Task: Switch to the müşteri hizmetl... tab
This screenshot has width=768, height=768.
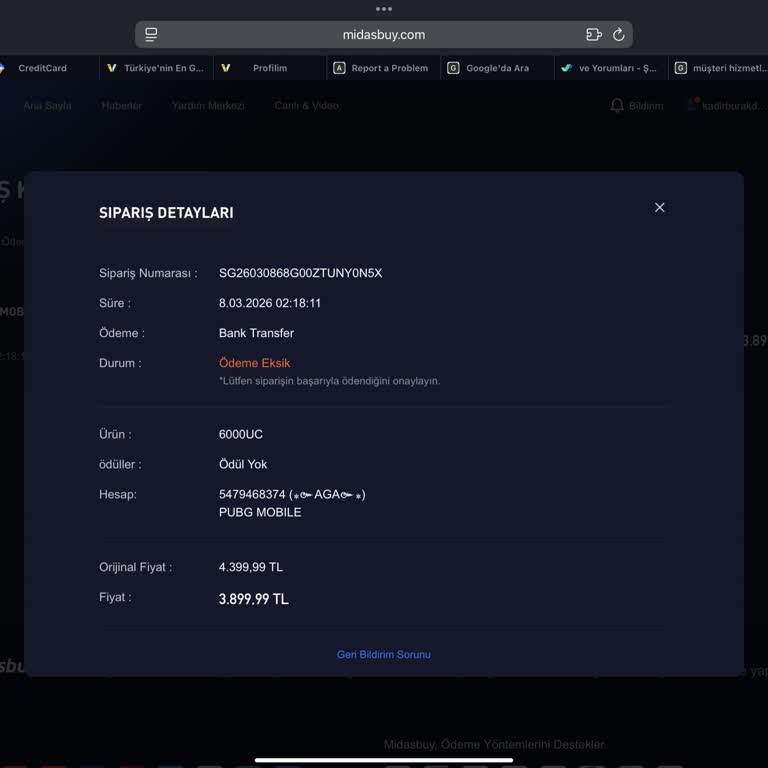Action: 719,68
